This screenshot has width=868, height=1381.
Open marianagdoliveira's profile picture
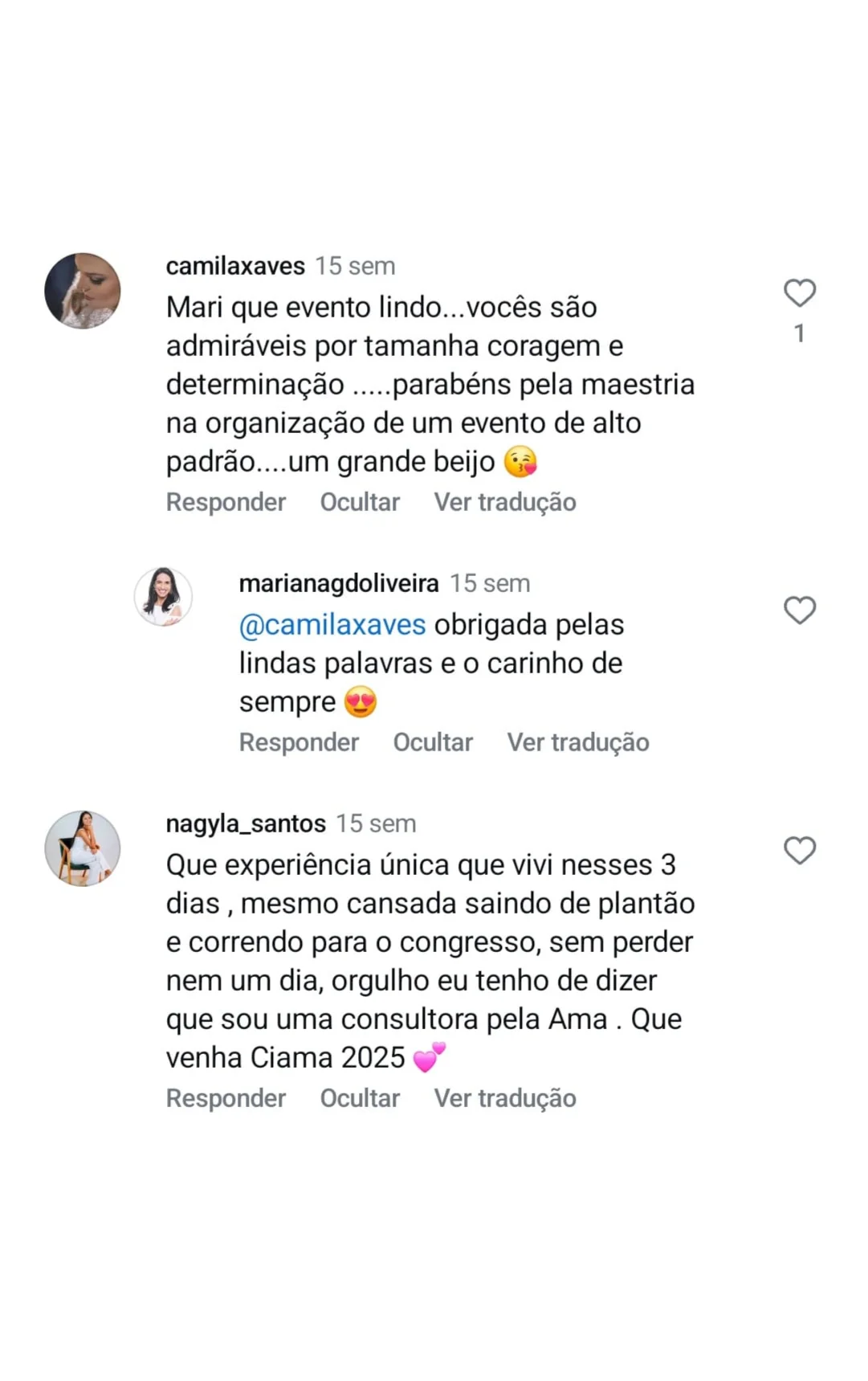[x=163, y=597]
